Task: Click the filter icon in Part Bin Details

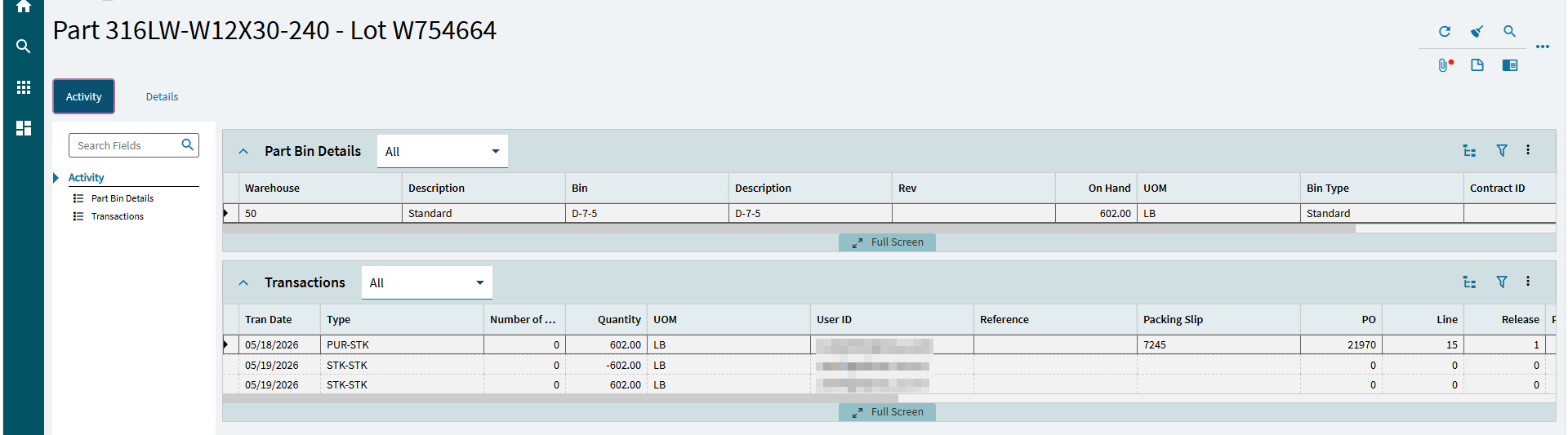Action: (1501, 150)
